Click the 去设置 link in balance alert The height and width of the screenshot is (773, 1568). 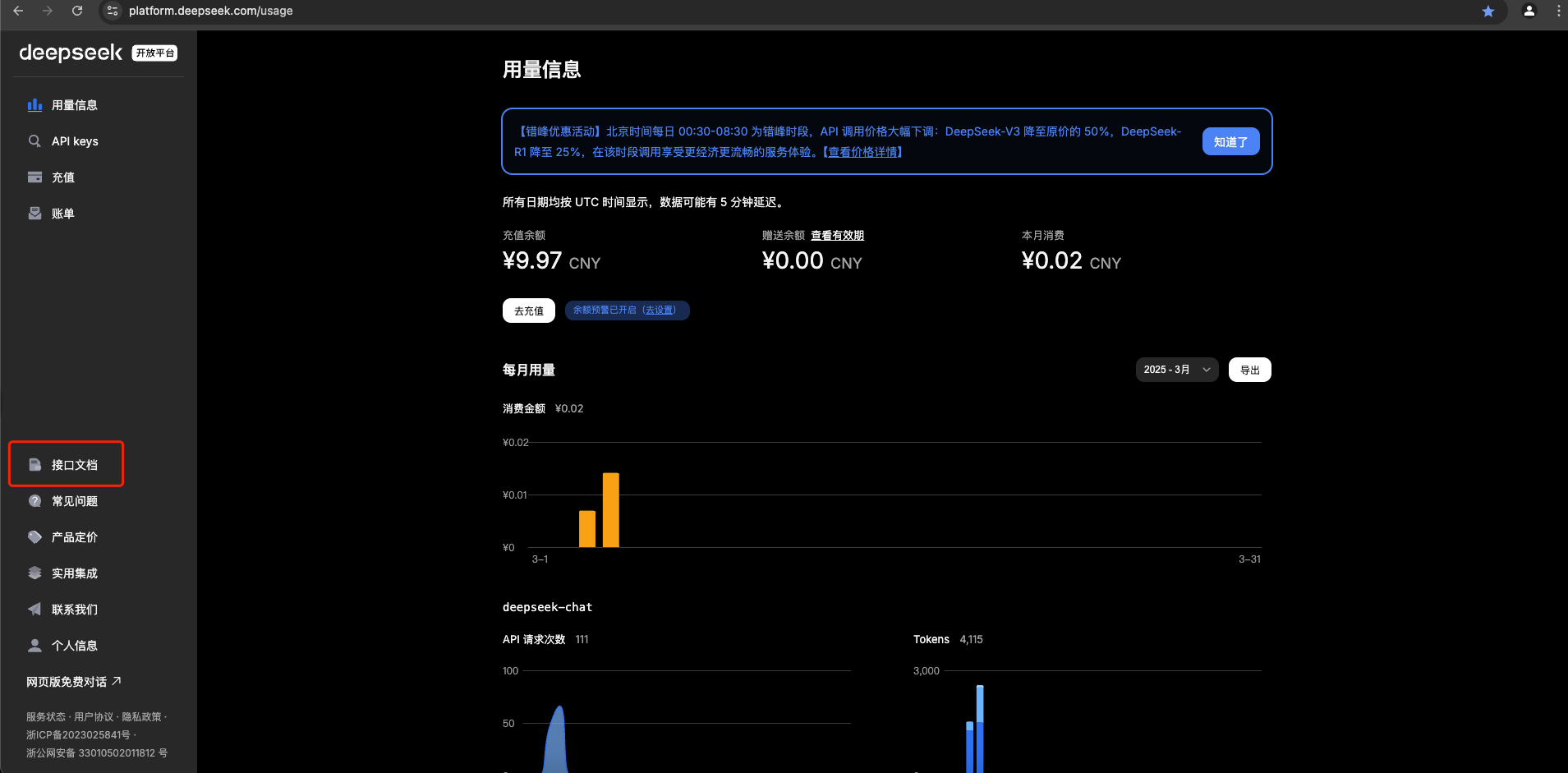tap(660, 311)
